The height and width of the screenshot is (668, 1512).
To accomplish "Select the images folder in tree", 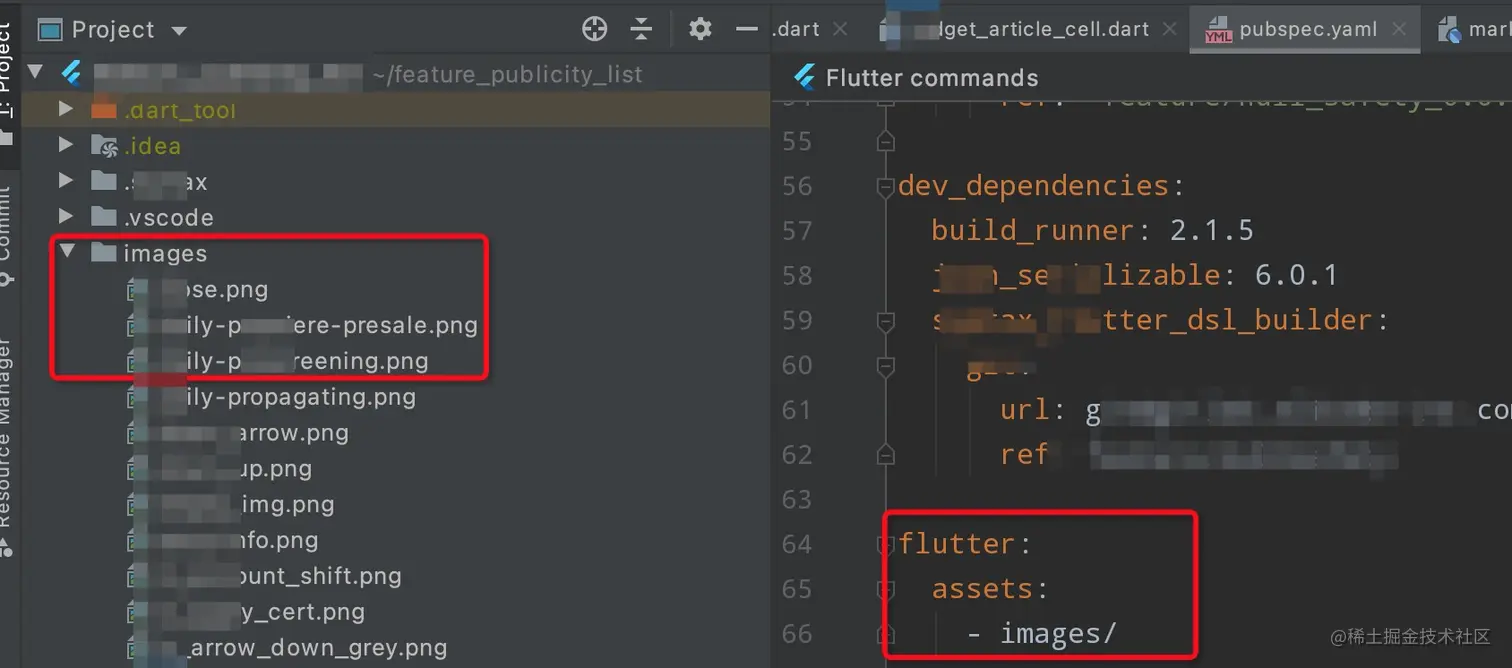I will [165, 254].
